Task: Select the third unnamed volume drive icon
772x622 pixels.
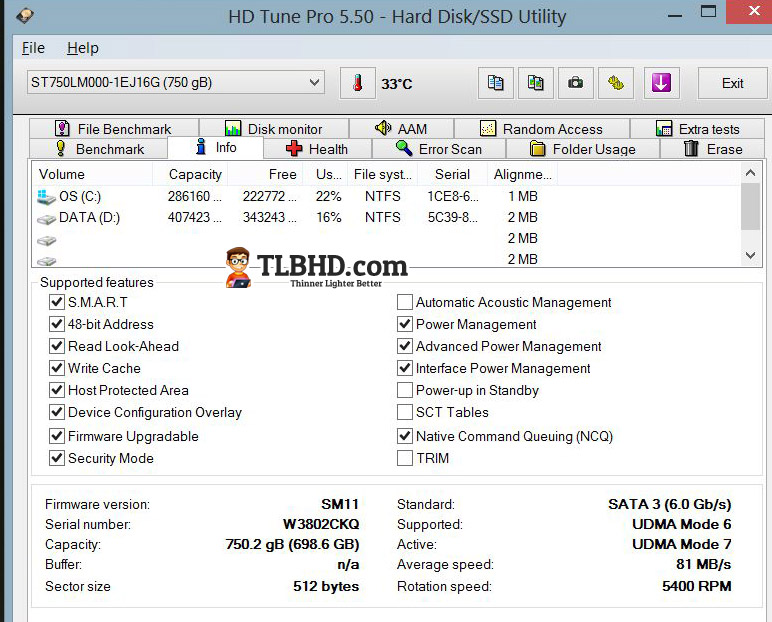Action: click(x=46, y=240)
